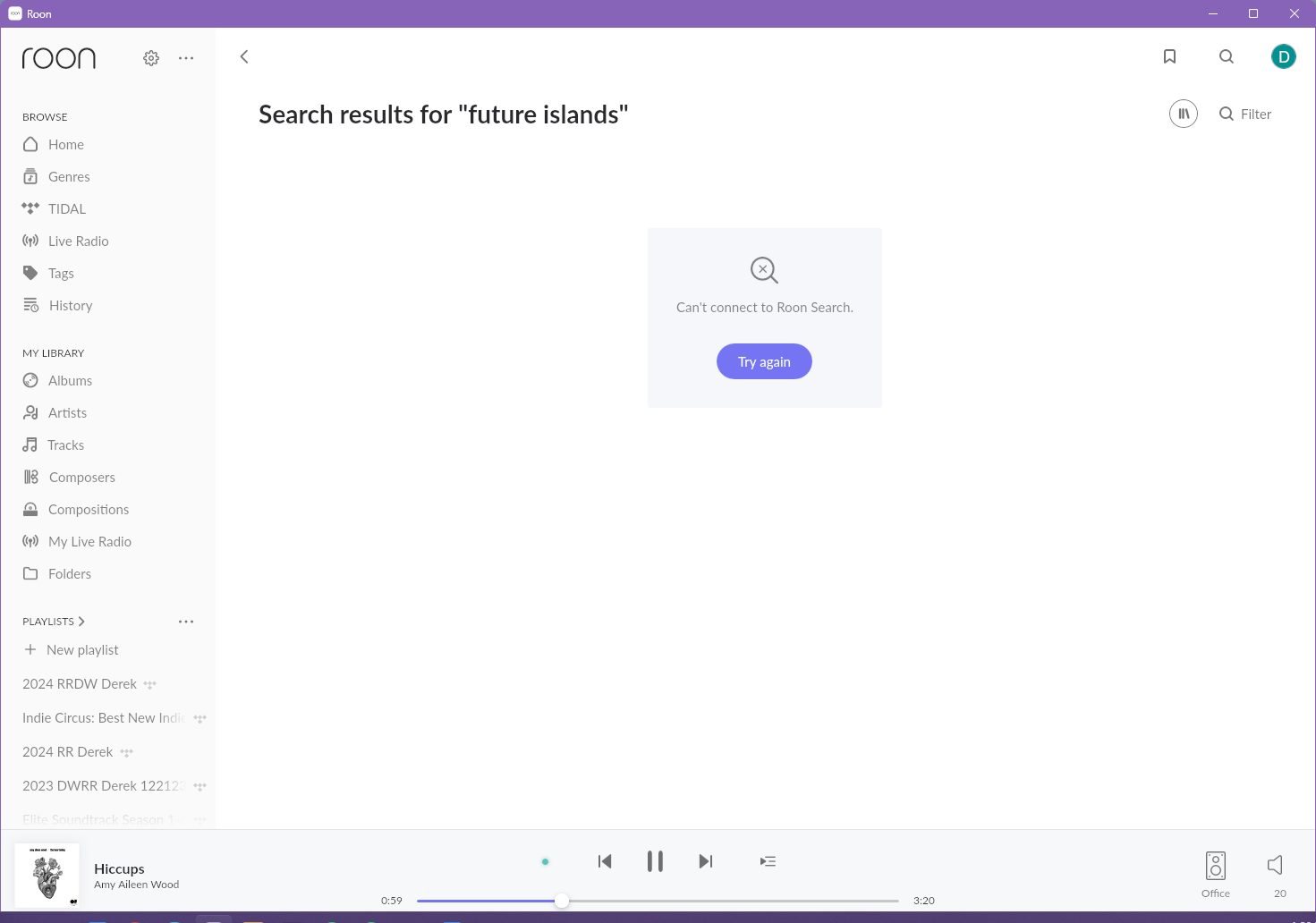Open Live Radio in Browse
The width and height of the screenshot is (1316, 923).
coord(65,241)
